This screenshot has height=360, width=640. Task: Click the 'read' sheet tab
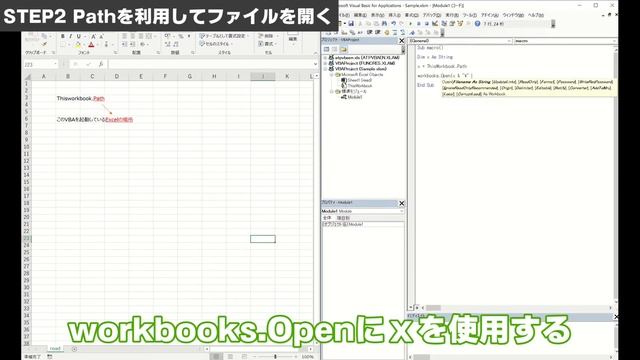(x=55, y=349)
